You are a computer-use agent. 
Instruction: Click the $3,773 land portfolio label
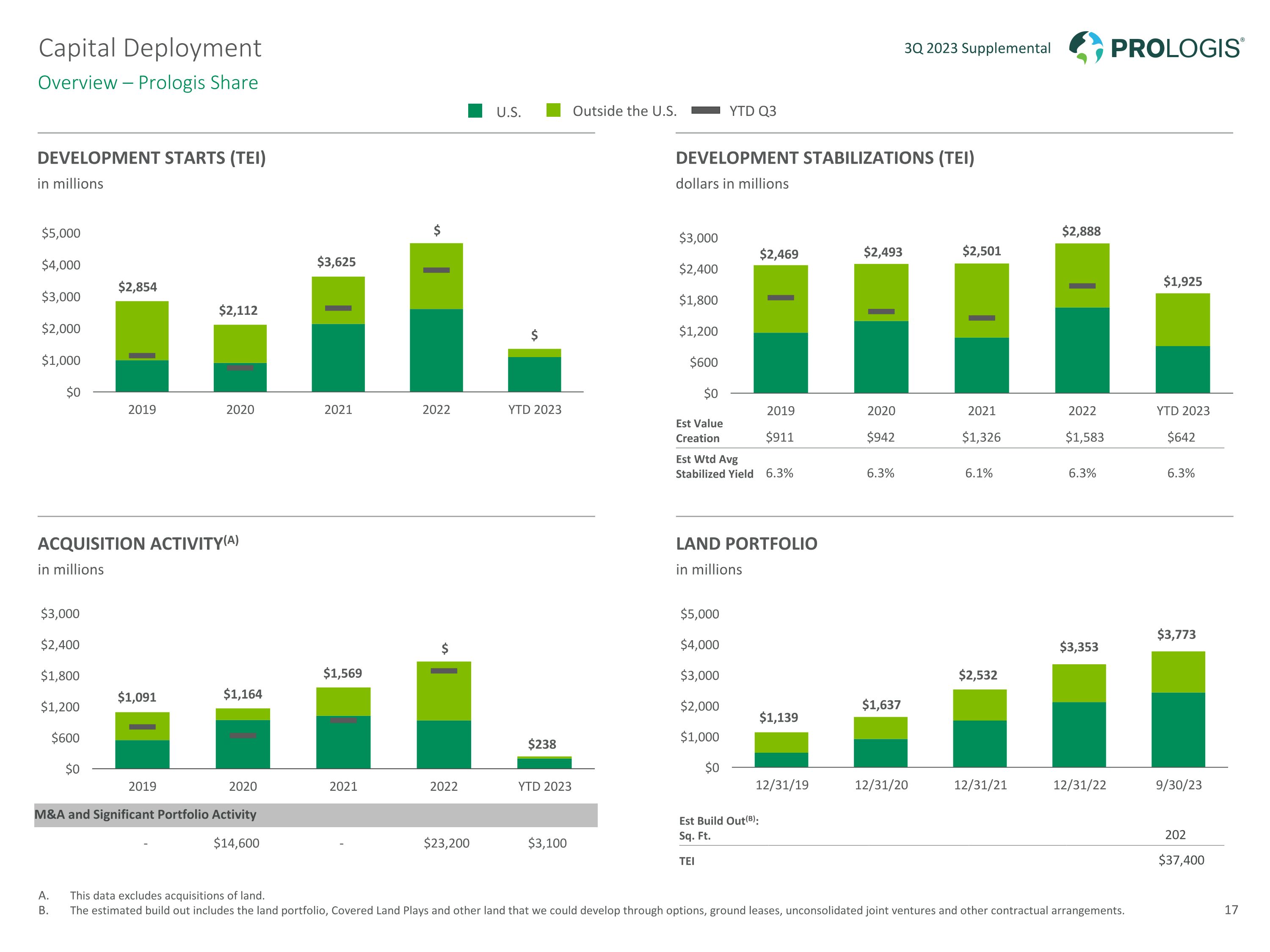click(1176, 635)
